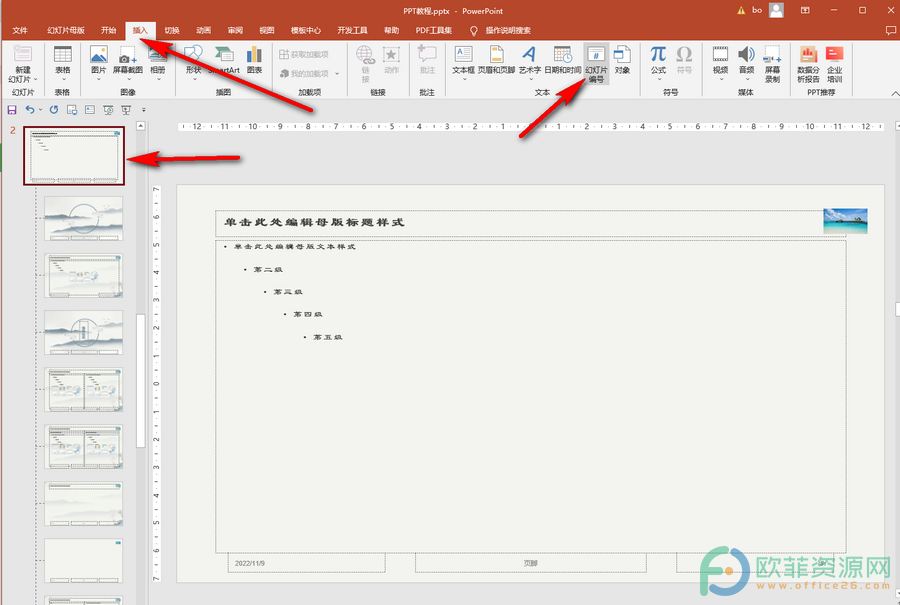Start 屏幕录制 screen recording
Image resolution: width=900 pixels, height=605 pixels.
[x=772, y=64]
